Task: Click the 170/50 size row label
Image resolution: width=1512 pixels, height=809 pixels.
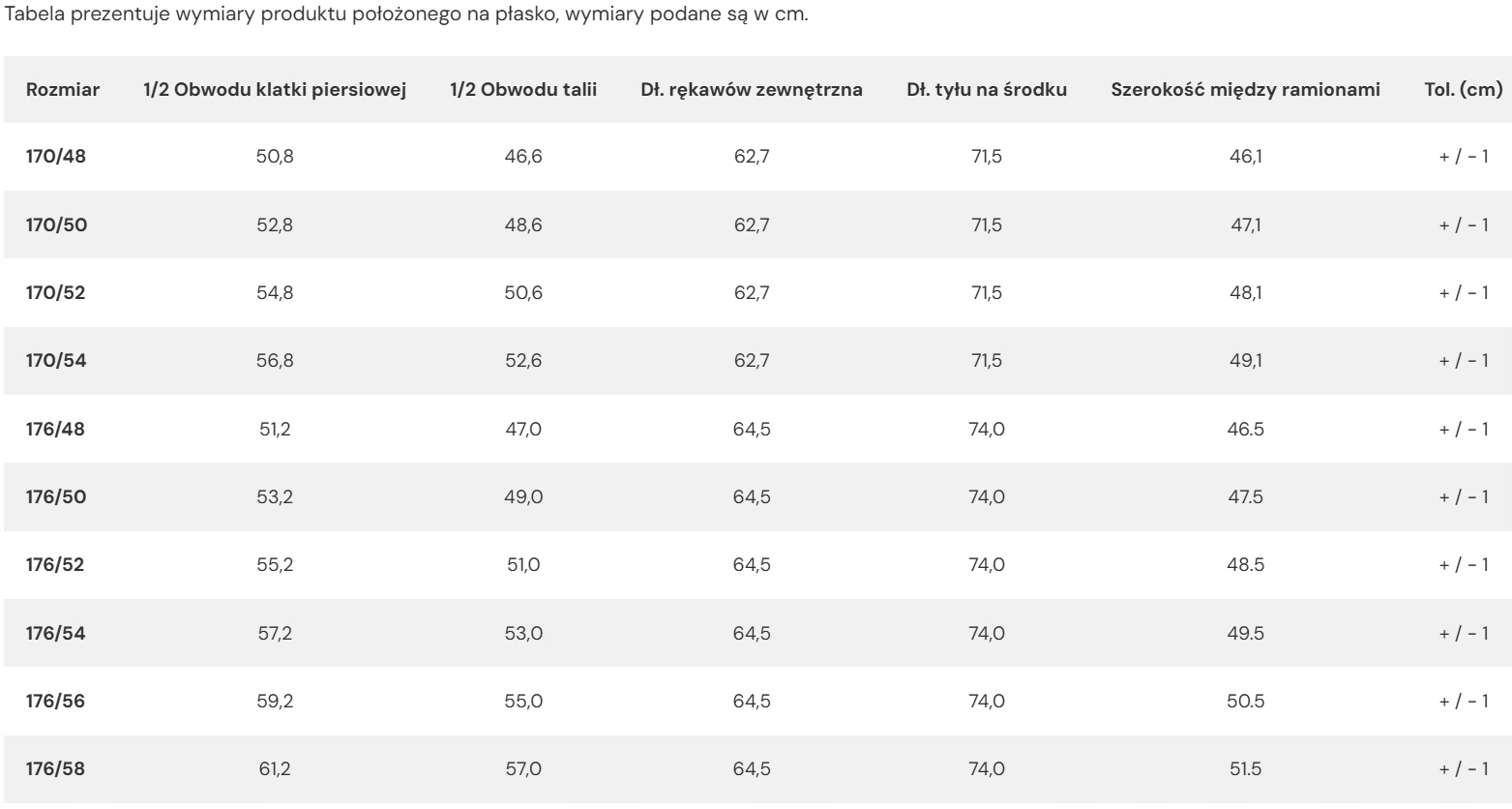Action: coord(56,225)
